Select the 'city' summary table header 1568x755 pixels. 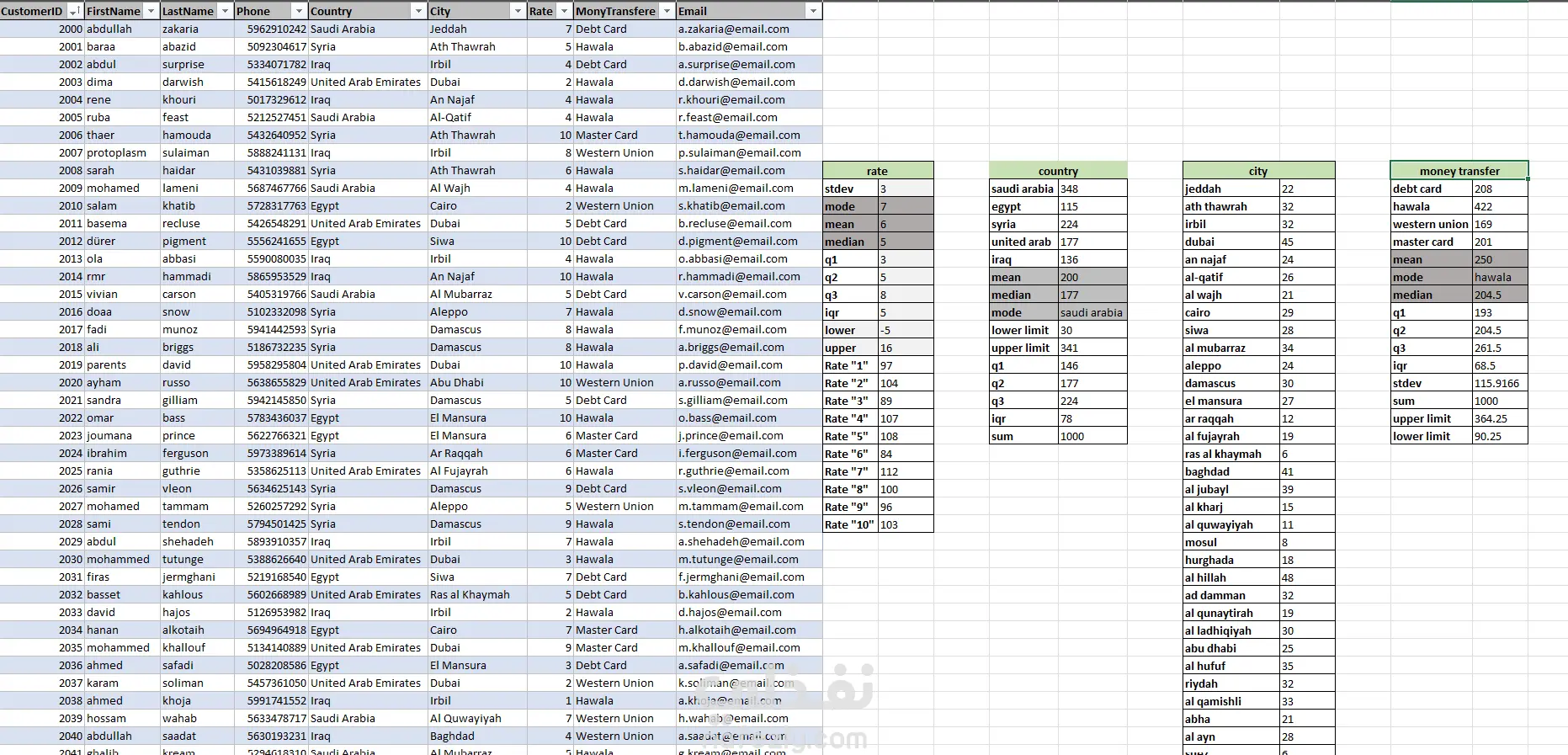tap(1258, 171)
